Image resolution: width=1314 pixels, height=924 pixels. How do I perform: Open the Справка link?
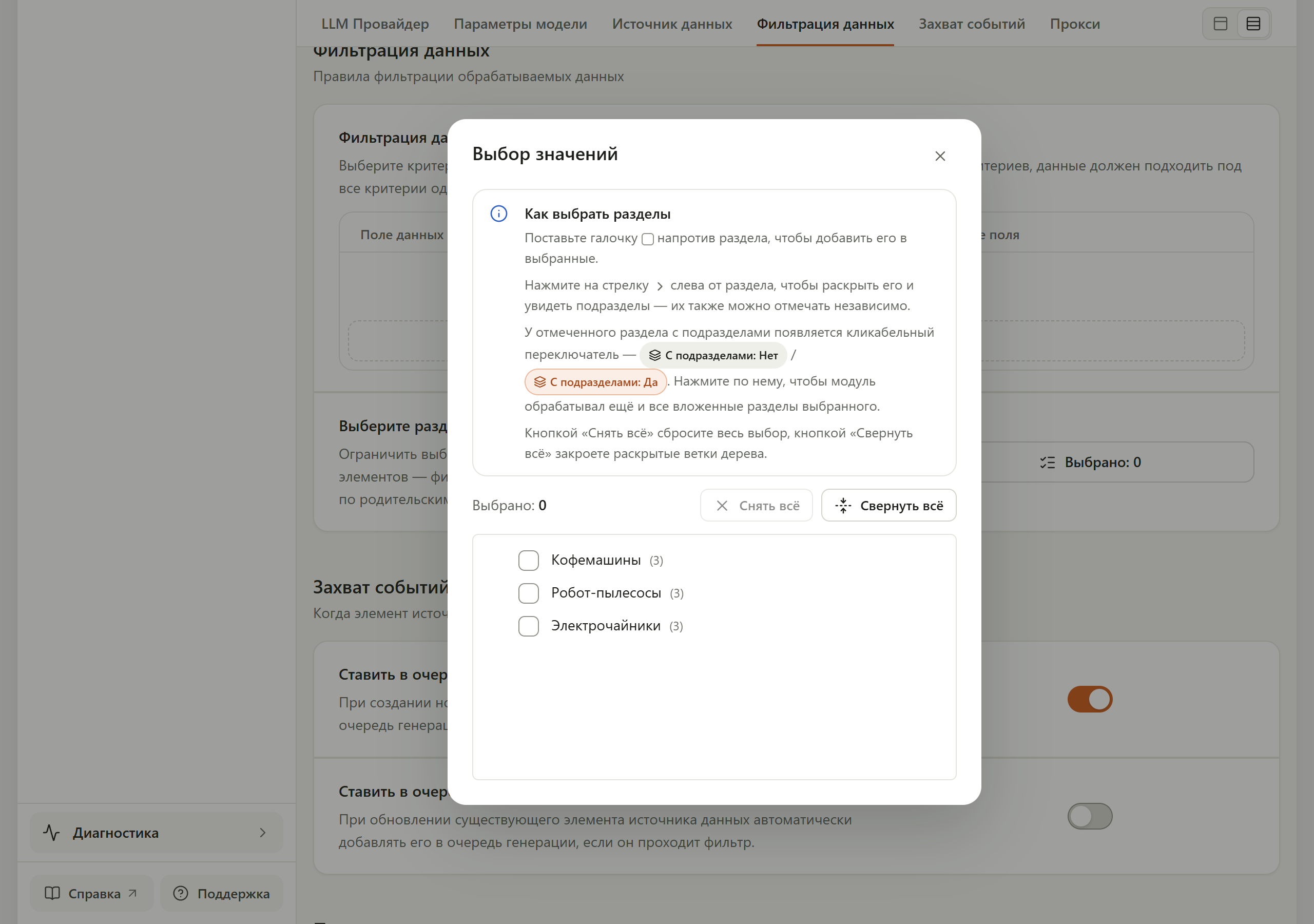[91, 893]
